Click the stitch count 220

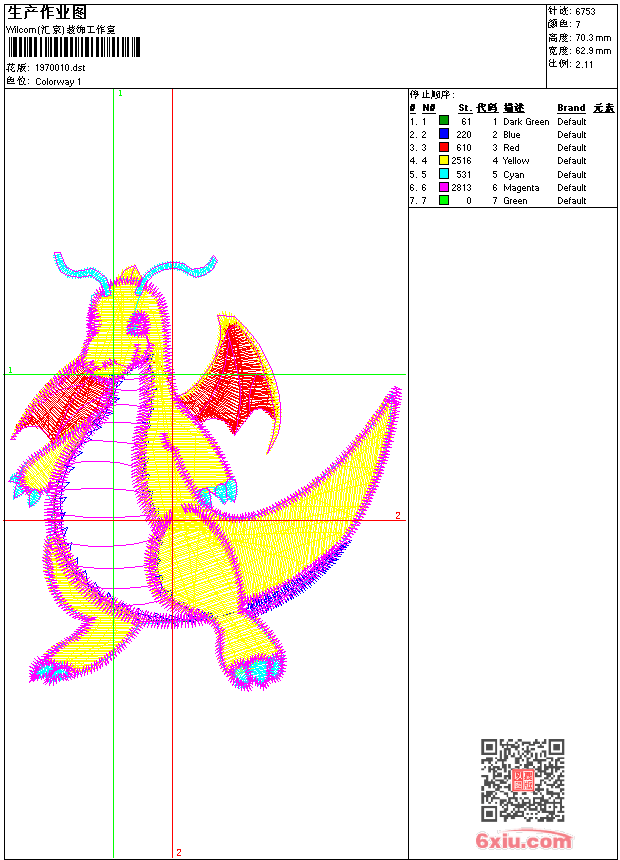tap(464, 135)
